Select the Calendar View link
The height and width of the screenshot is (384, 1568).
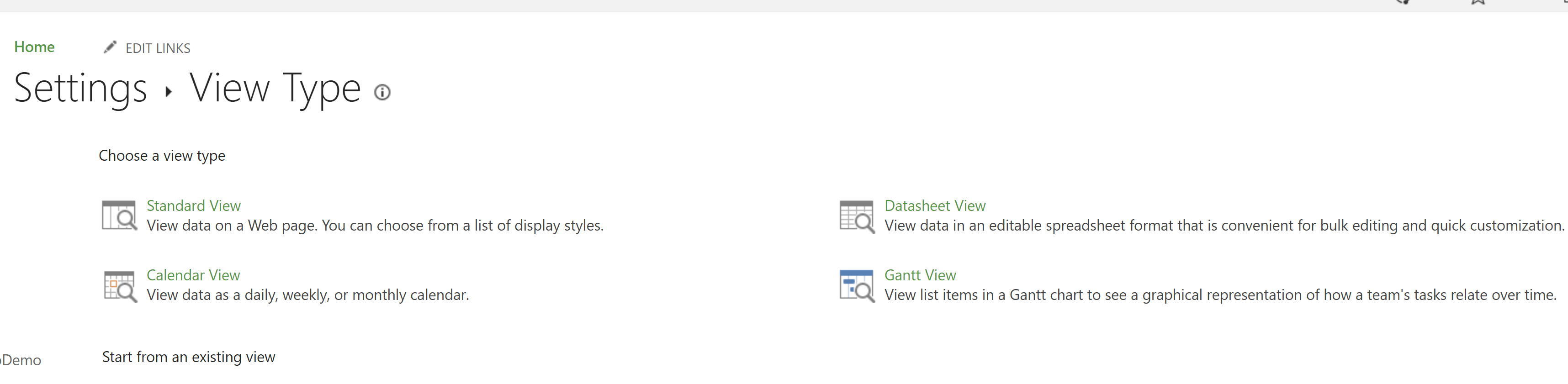[193, 275]
